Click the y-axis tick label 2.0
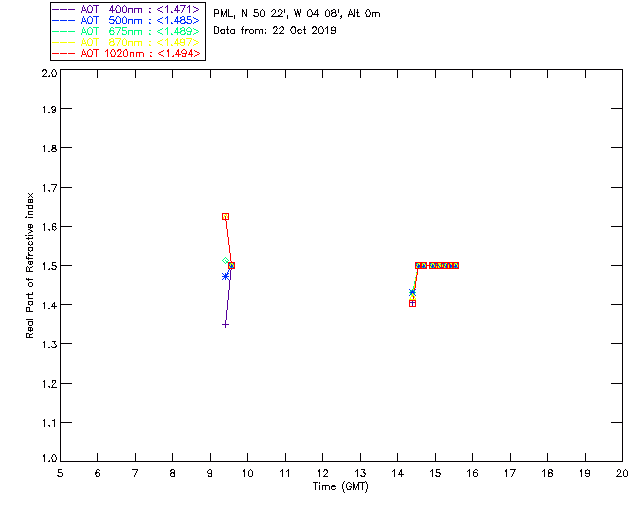 49,73
